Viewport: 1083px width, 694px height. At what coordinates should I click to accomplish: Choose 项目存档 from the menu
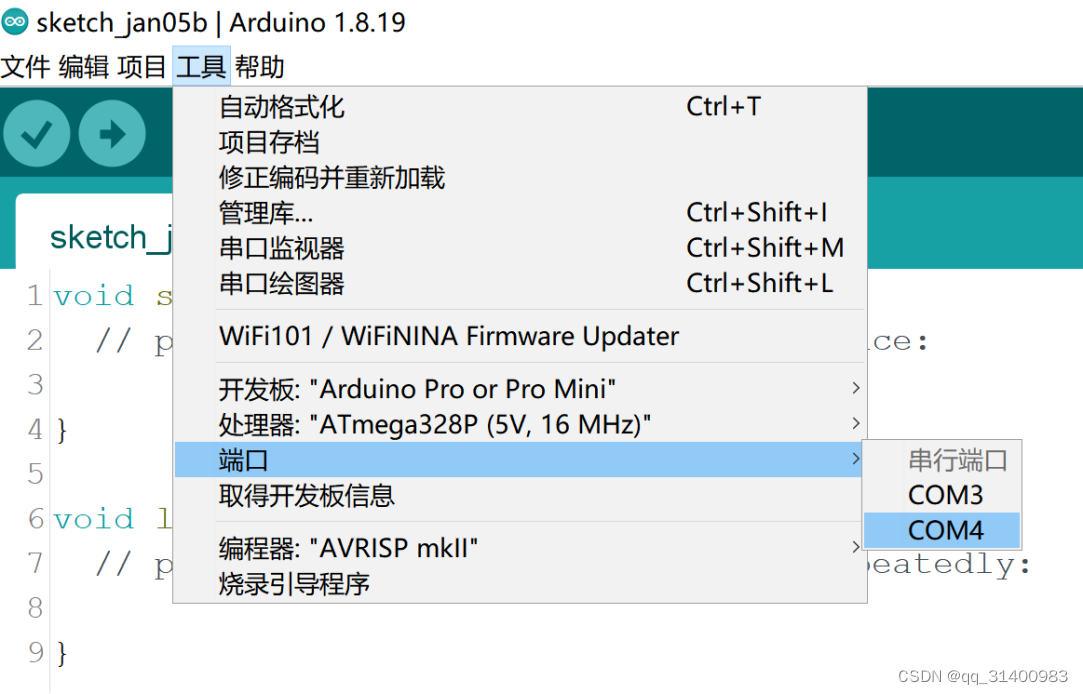pos(520,142)
